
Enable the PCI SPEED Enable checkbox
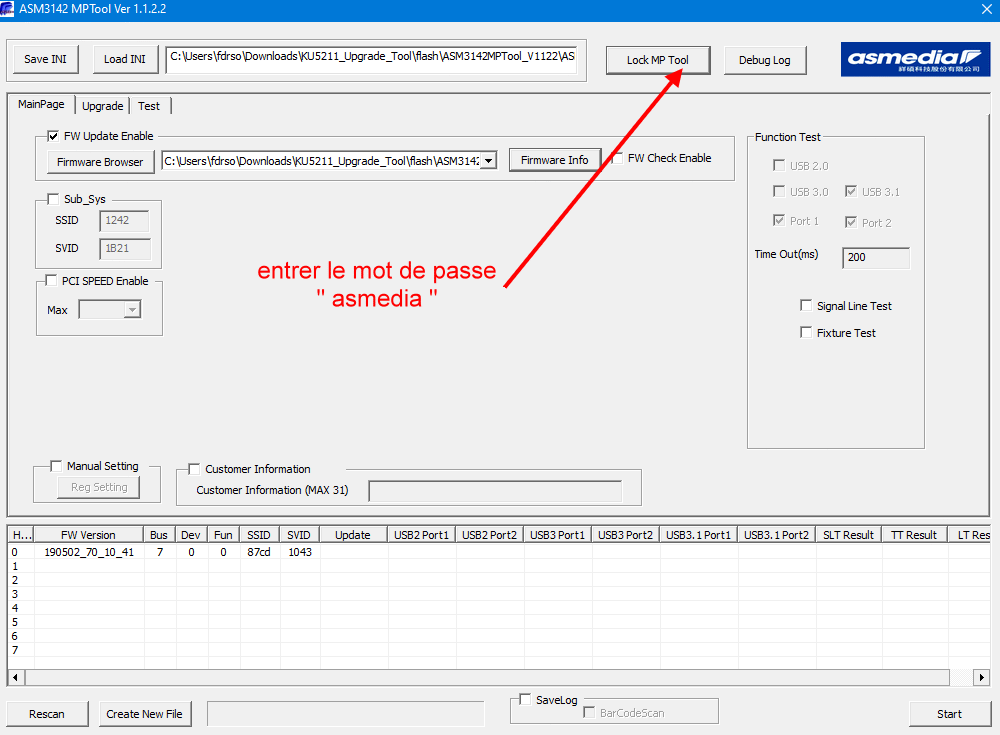(51, 281)
